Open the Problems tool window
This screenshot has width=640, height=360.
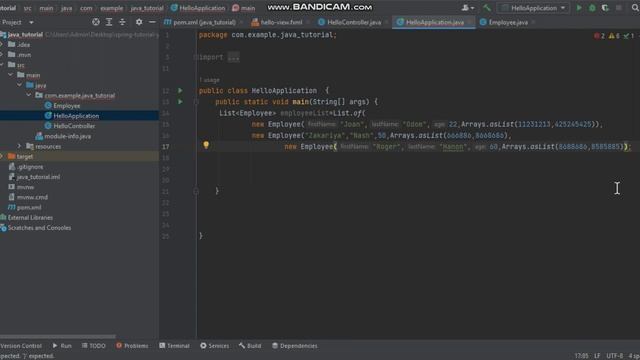132,346
